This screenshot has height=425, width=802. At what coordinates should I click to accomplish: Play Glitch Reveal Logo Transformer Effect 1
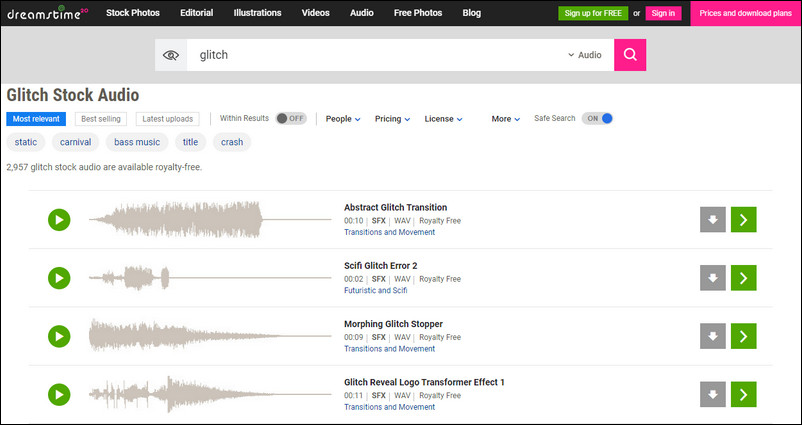(59, 395)
